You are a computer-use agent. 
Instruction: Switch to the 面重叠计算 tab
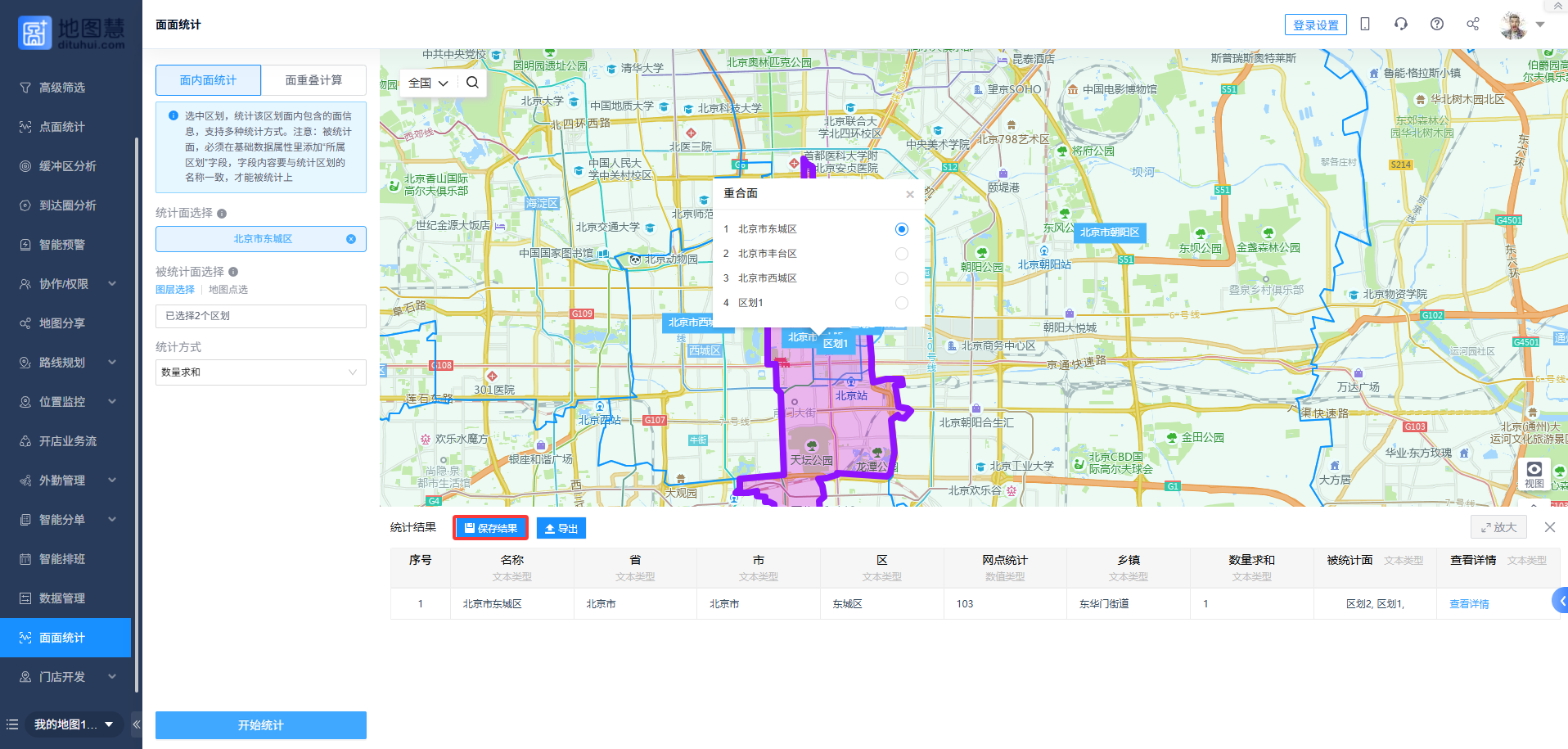pyautogui.click(x=313, y=80)
